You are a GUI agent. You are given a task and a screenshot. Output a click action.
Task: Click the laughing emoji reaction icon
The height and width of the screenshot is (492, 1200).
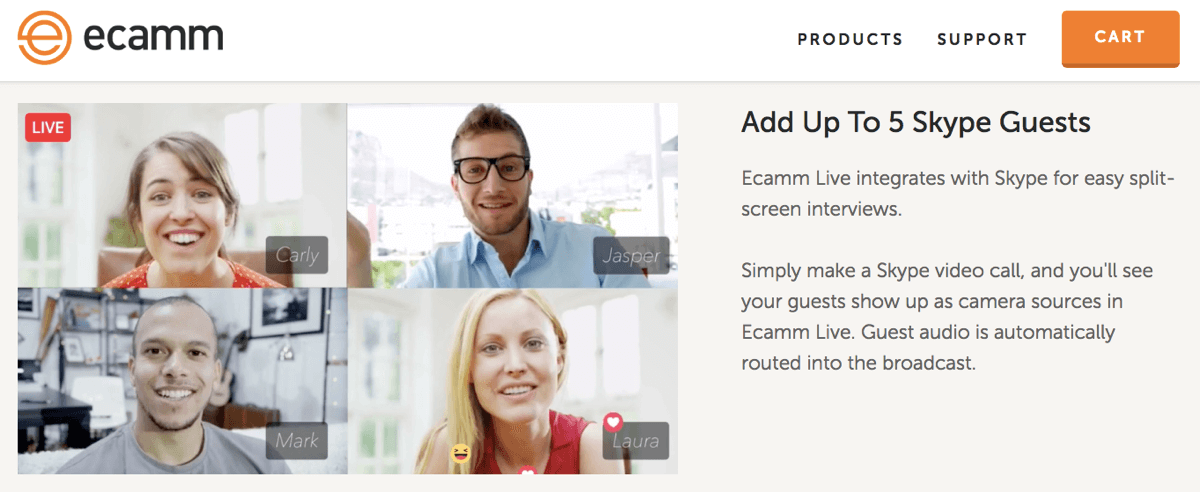point(460,454)
